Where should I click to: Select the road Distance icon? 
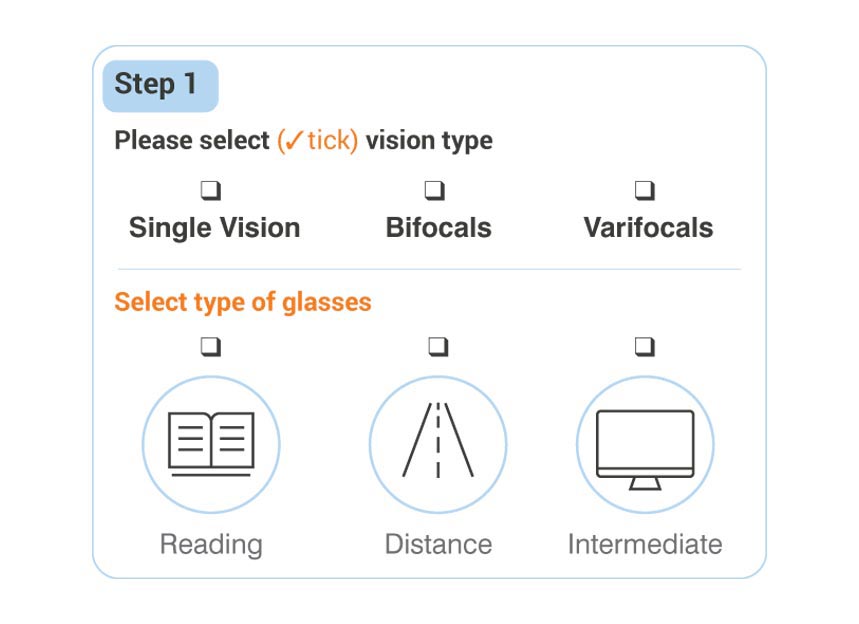[438, 444]
